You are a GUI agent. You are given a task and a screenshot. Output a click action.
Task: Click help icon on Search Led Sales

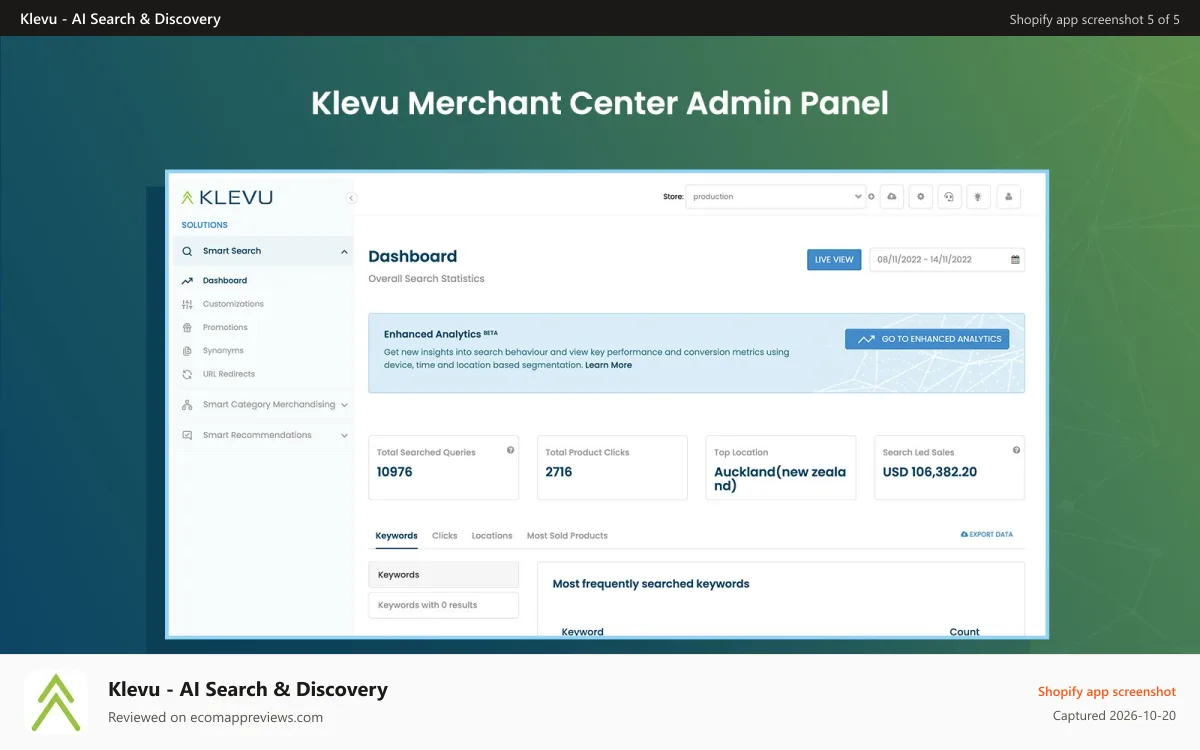(x=1017, y=451)
